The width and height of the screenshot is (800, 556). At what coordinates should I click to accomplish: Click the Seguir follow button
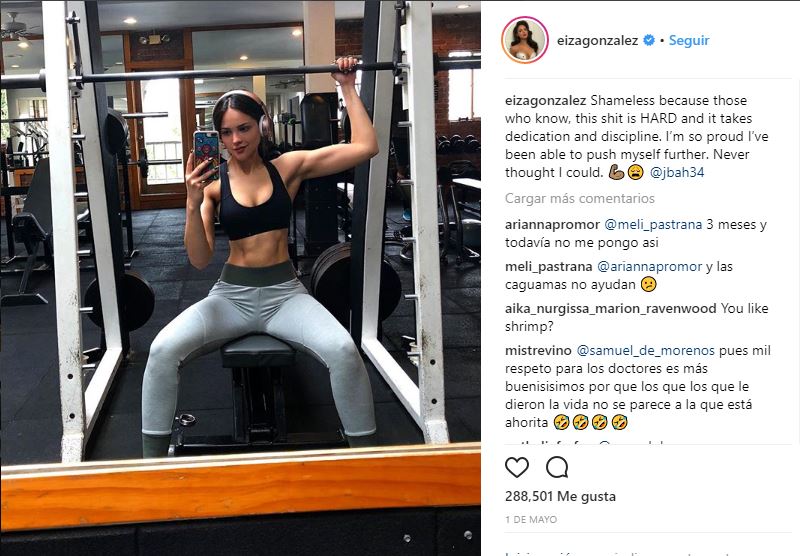689,40
